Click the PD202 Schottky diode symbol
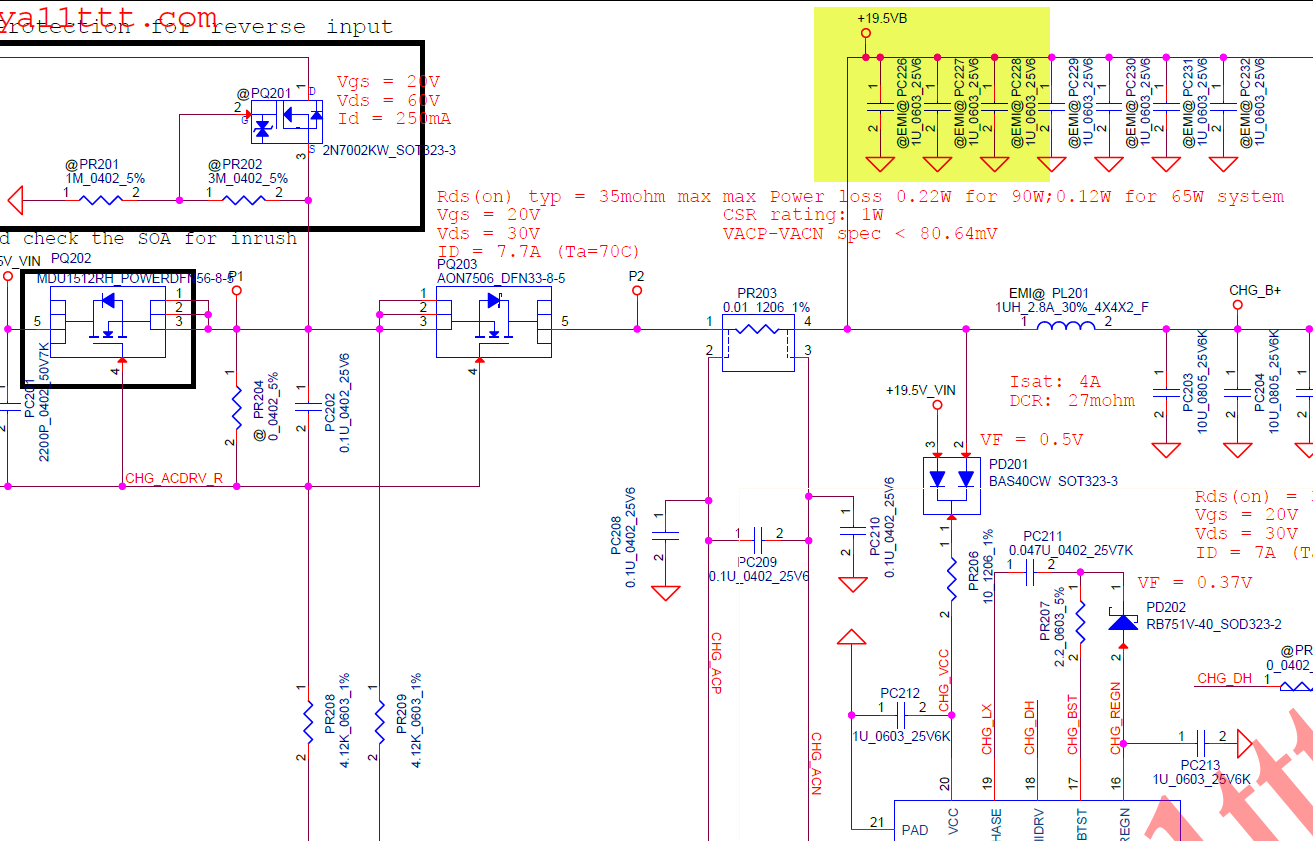 1123,622
